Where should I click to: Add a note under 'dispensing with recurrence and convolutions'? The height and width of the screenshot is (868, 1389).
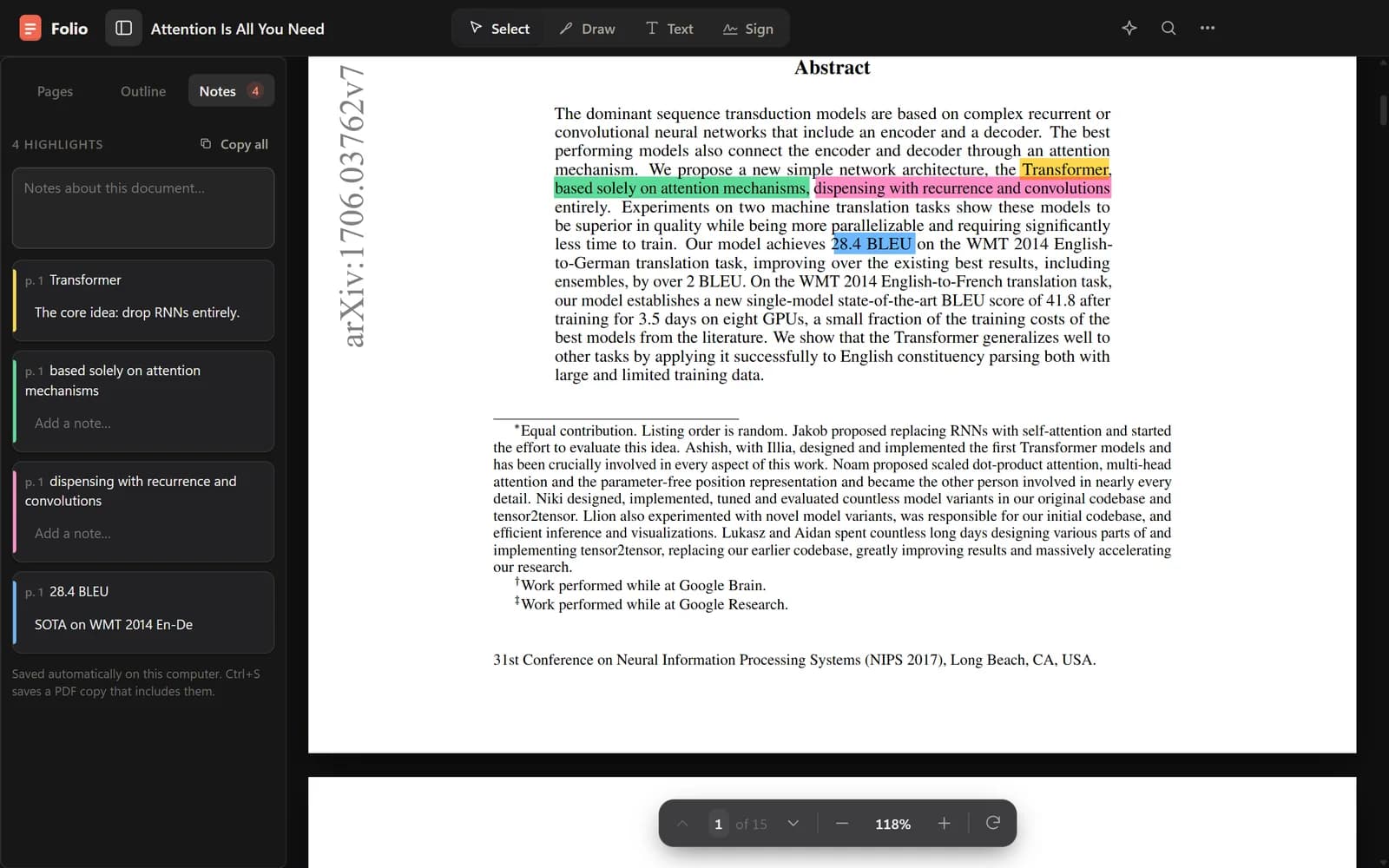(73, 534)
